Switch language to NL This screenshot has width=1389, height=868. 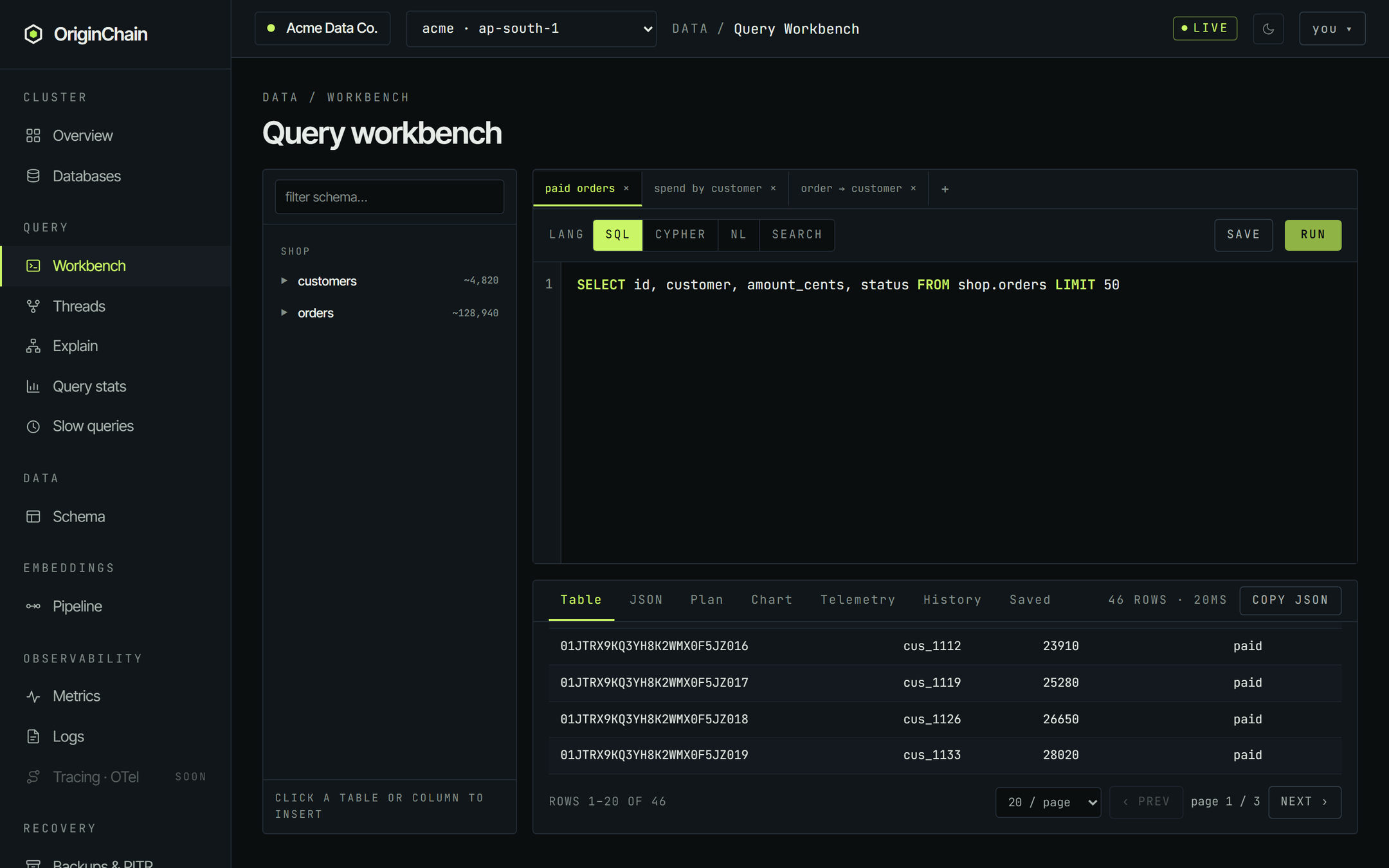[738, 235]
